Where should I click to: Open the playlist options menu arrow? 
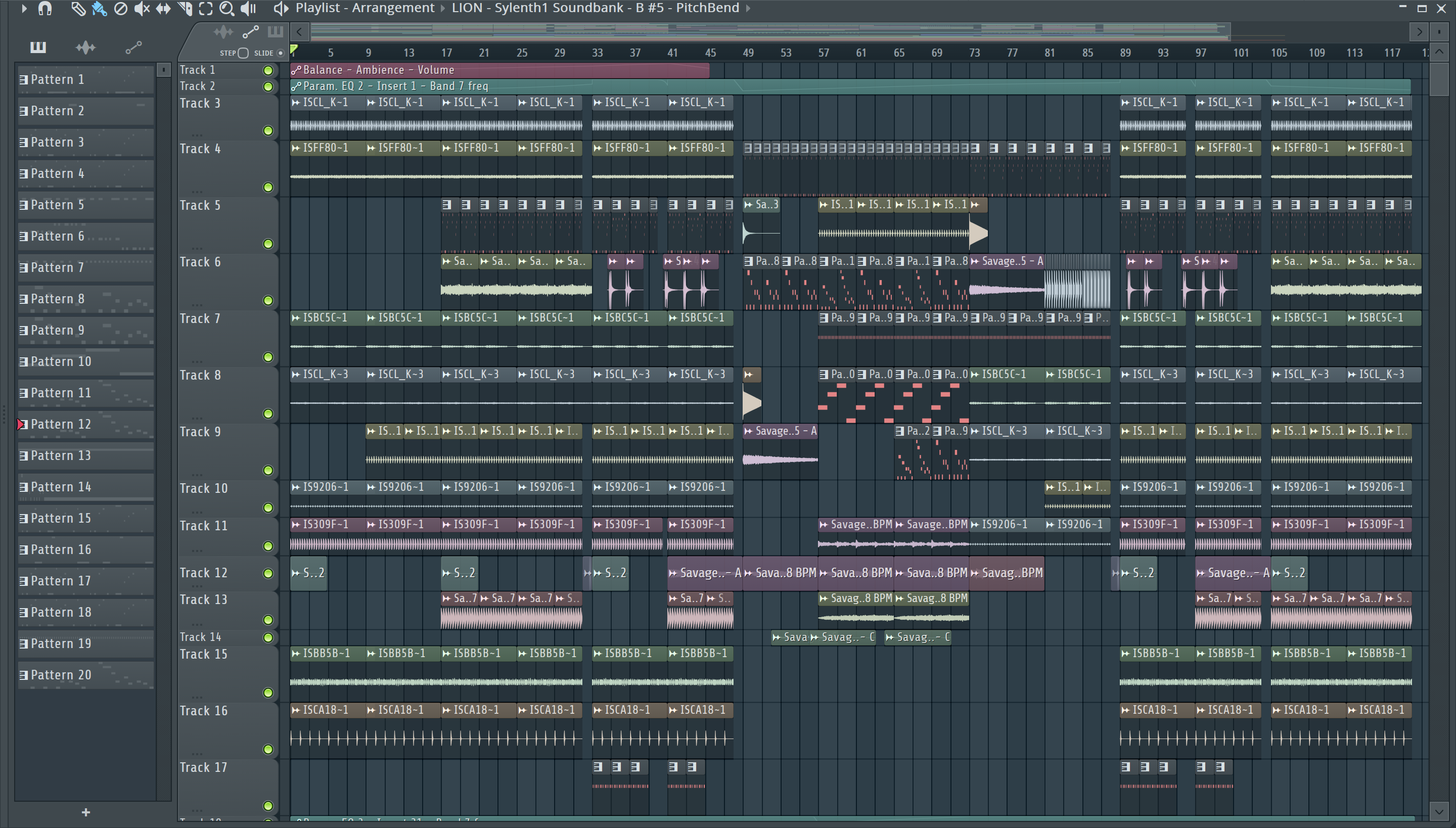[x=24, y=9]
